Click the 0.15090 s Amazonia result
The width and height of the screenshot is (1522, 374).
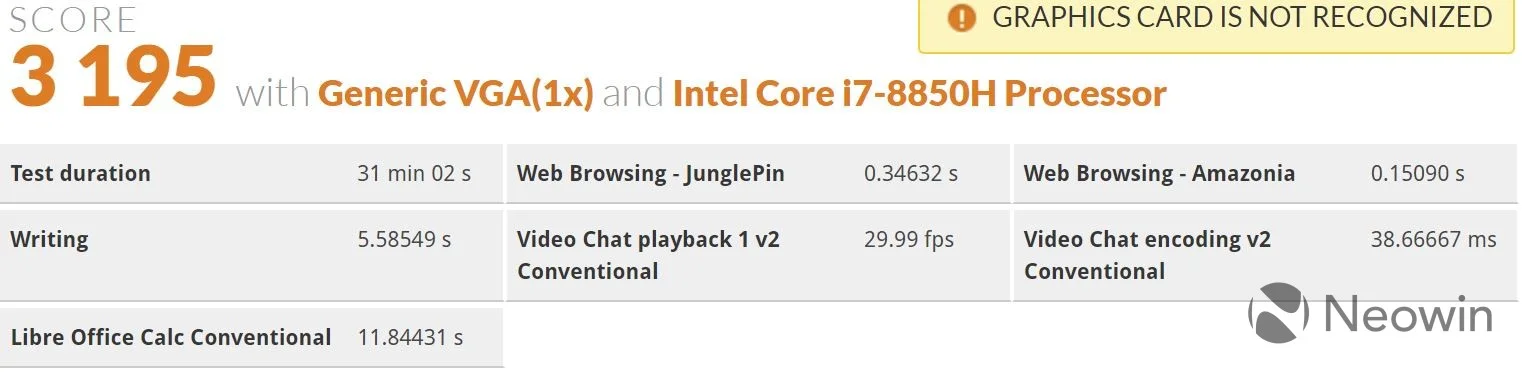click(x=1418, y=174)
